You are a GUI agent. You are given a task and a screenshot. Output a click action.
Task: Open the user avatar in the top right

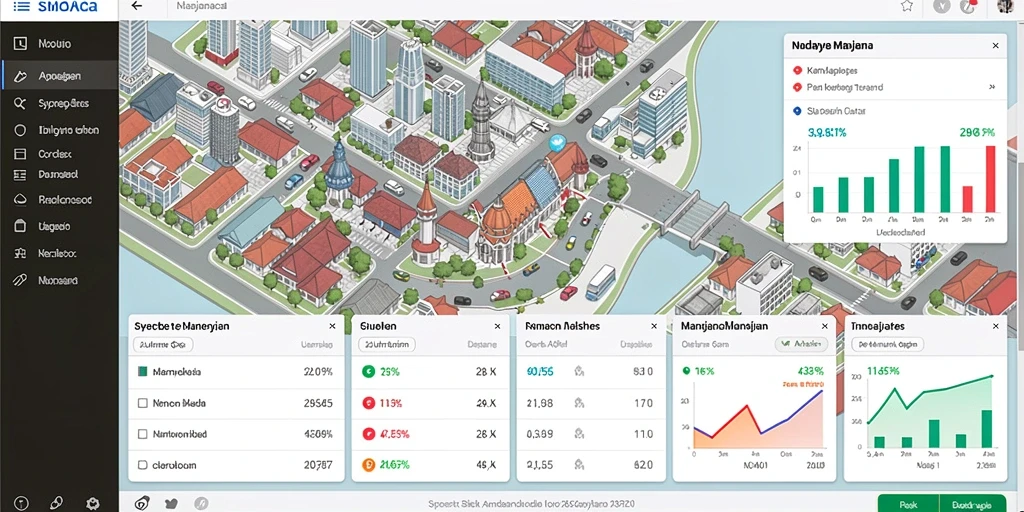pyautogui.click(x=1005, y=7)
